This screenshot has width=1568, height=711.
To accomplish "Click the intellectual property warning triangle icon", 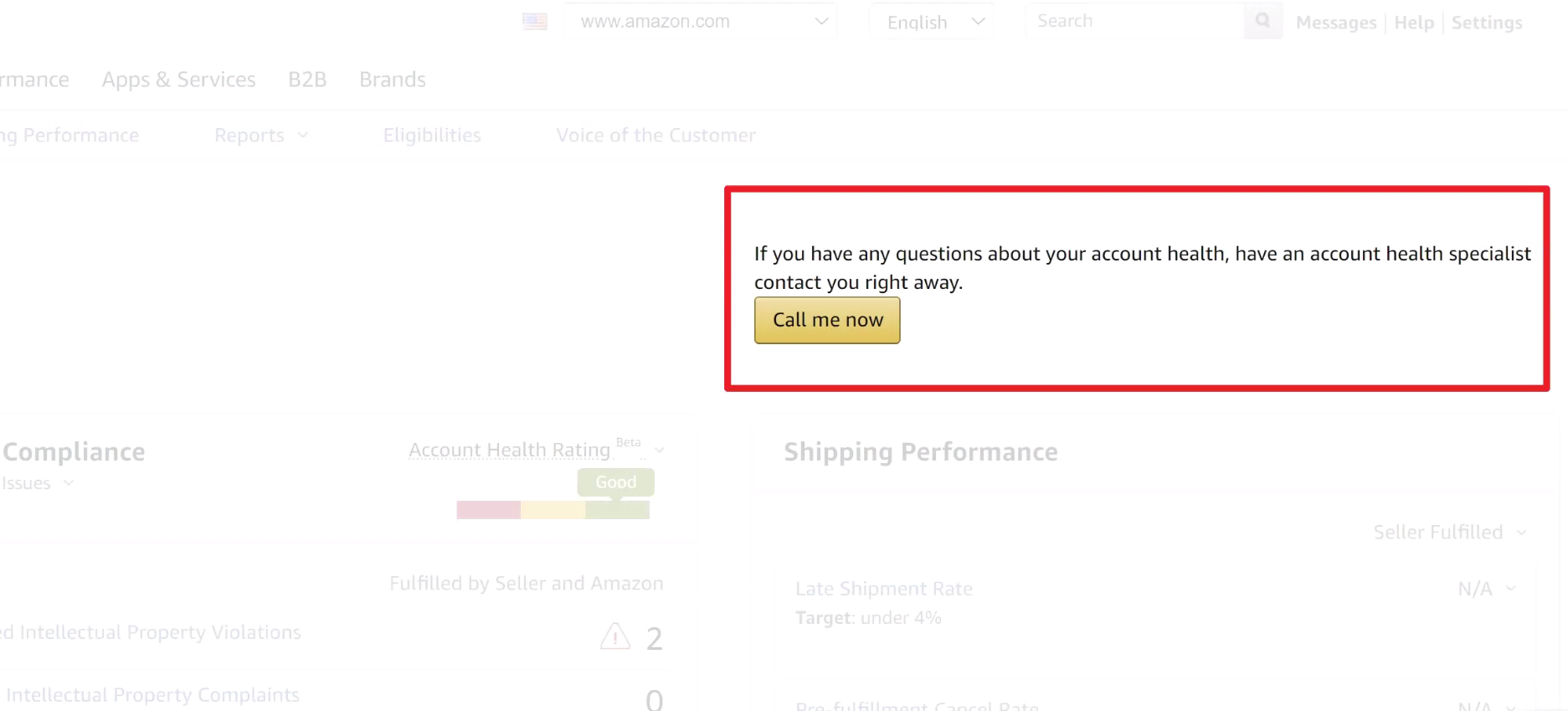I will [615, 636].
